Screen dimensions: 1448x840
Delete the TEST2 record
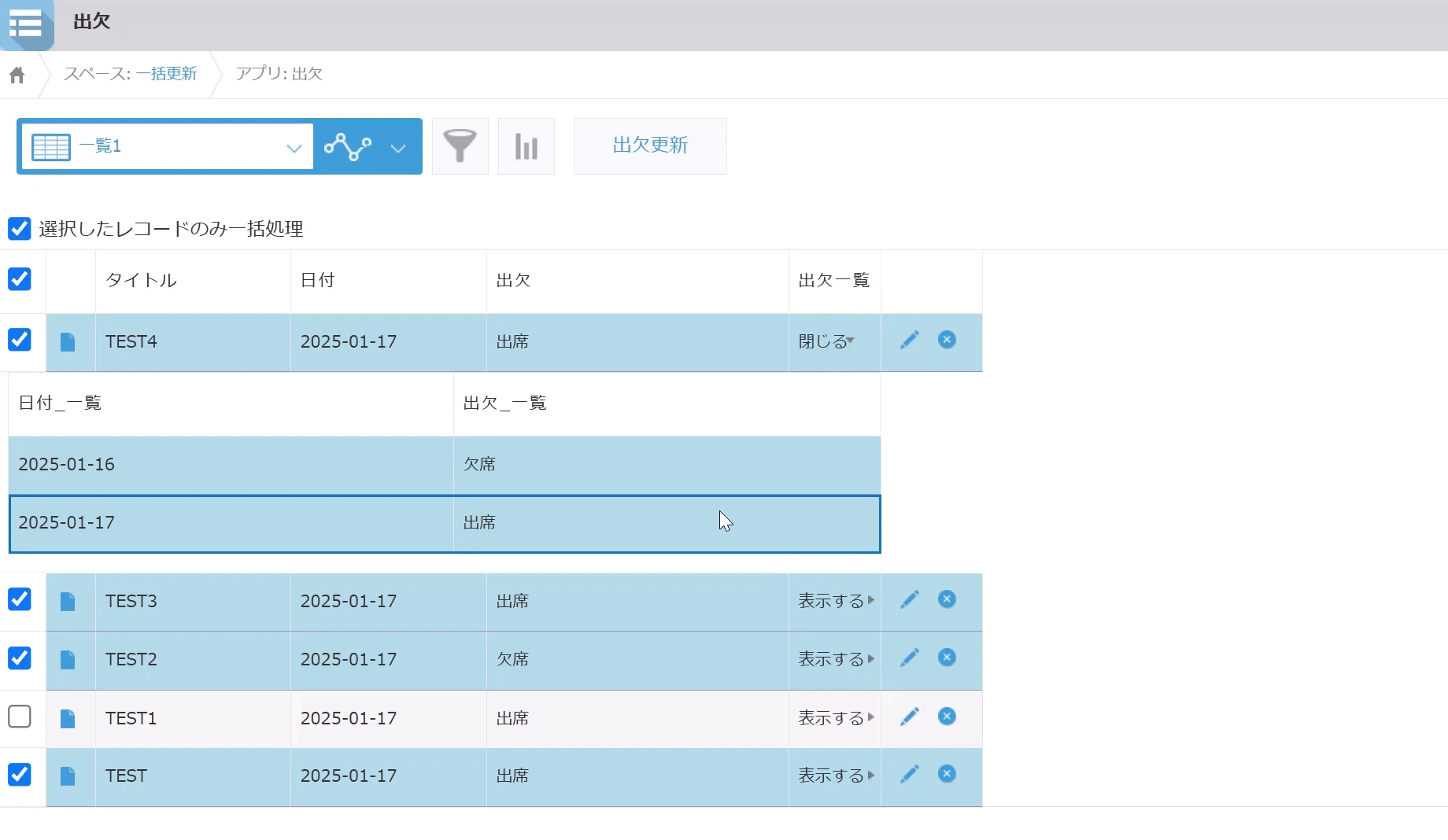[x=947, y=658]
